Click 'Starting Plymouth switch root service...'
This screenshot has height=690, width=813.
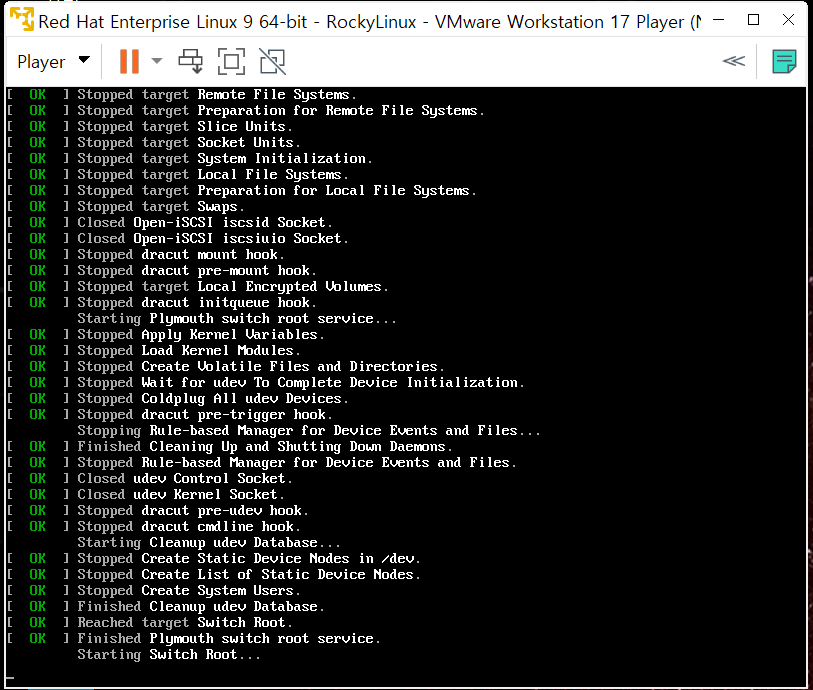click(x=237, y=319)
